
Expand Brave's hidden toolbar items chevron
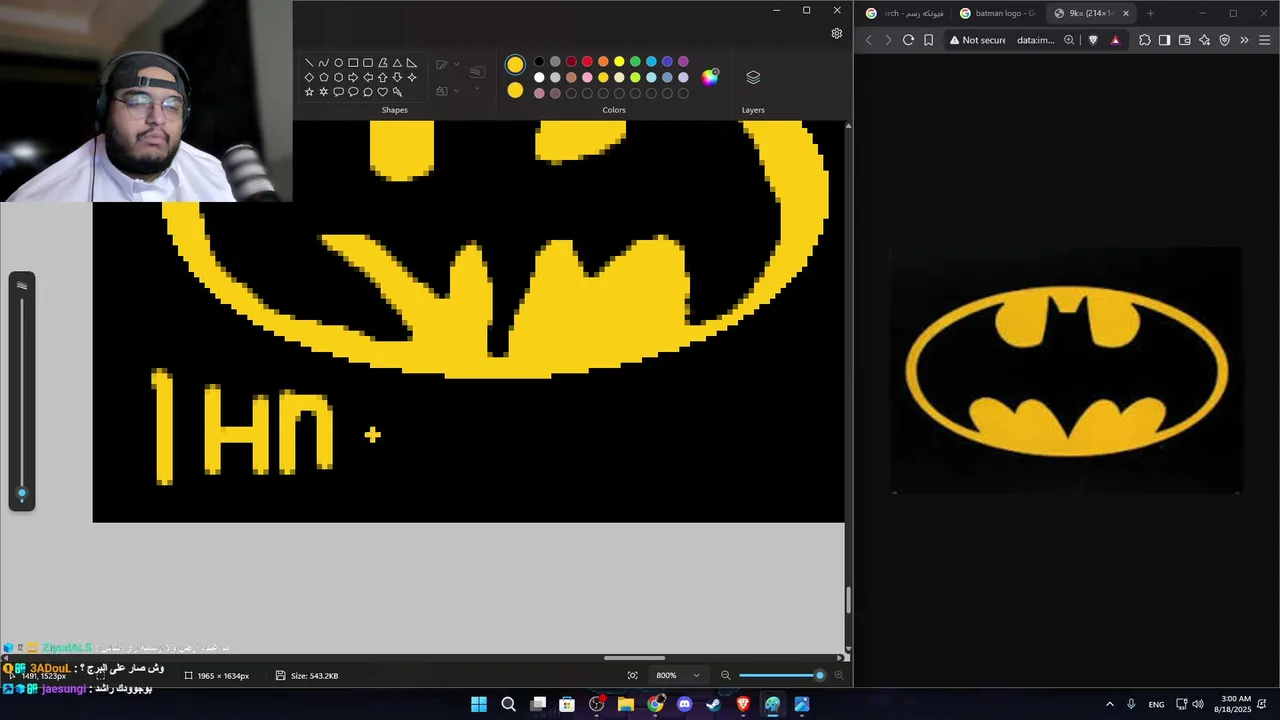point(1244,40)
